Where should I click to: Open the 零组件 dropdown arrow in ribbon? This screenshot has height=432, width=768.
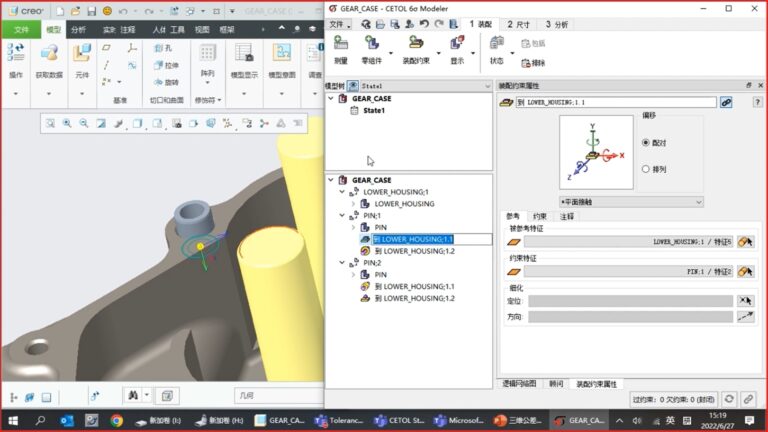390,53
